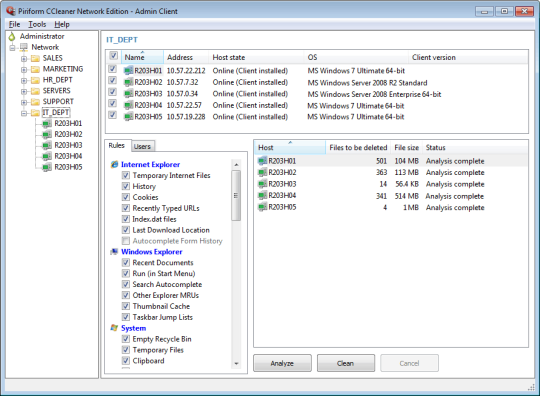Select address 10.57.22.212 in the host list
The width and height of the screenshot is (540, 396).
tap(186, 71)
